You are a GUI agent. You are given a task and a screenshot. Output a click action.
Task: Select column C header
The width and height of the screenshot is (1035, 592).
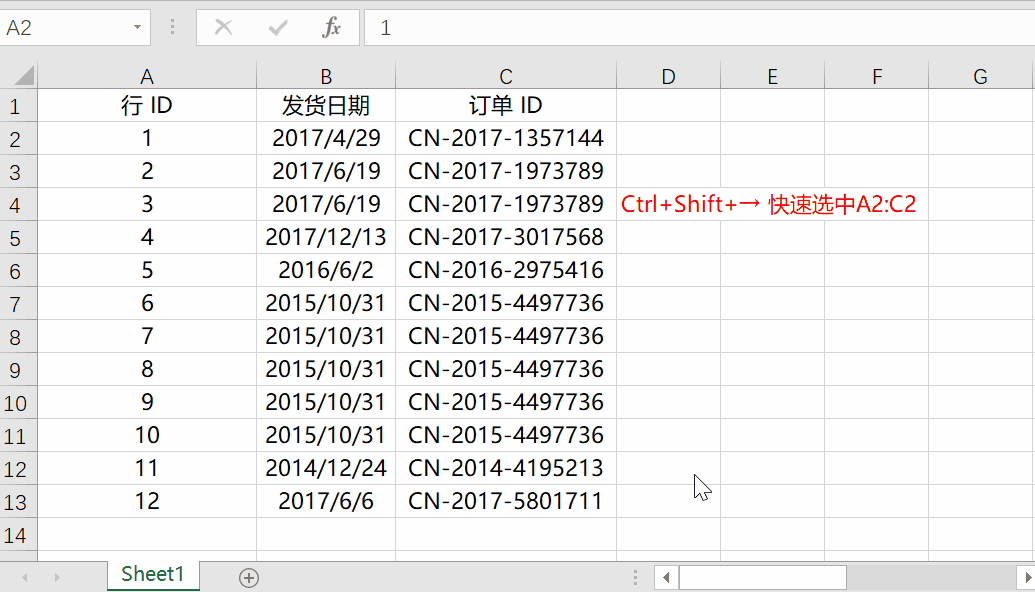[x=506, y=76]
